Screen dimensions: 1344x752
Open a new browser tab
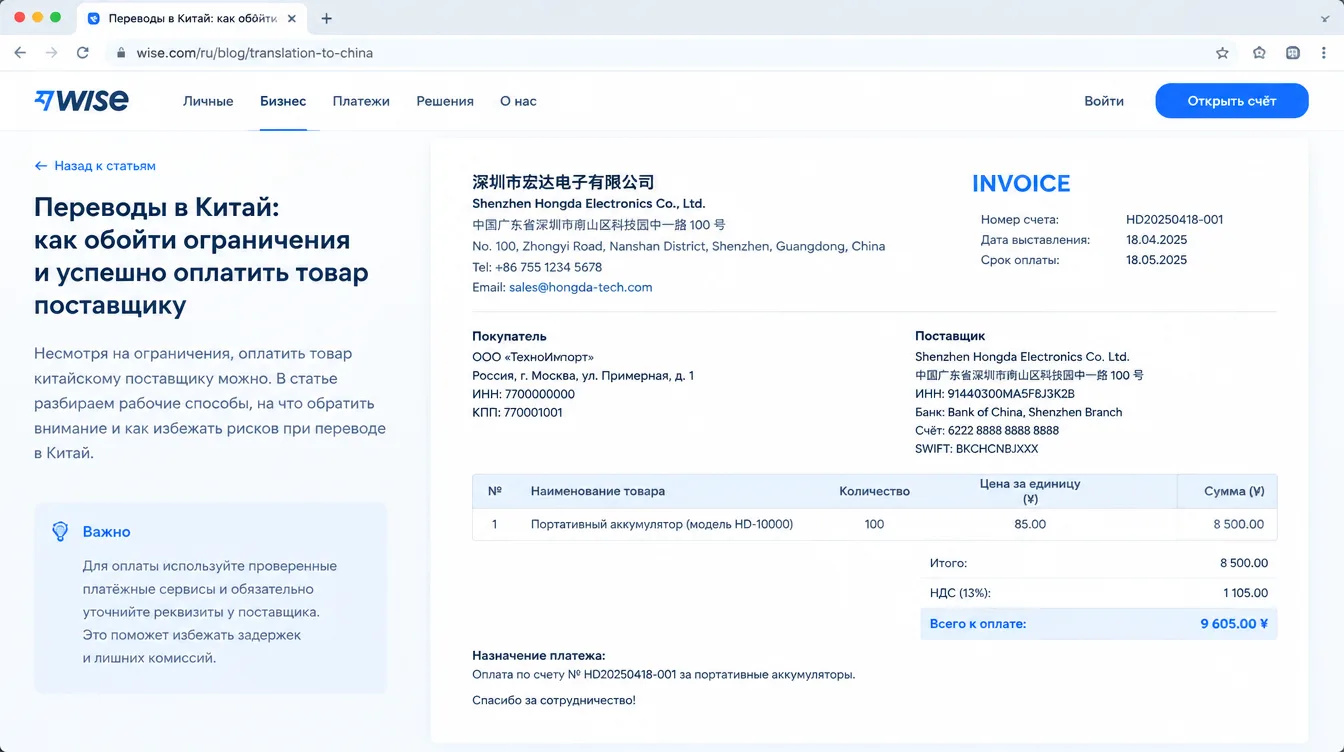tap(326, 18)
